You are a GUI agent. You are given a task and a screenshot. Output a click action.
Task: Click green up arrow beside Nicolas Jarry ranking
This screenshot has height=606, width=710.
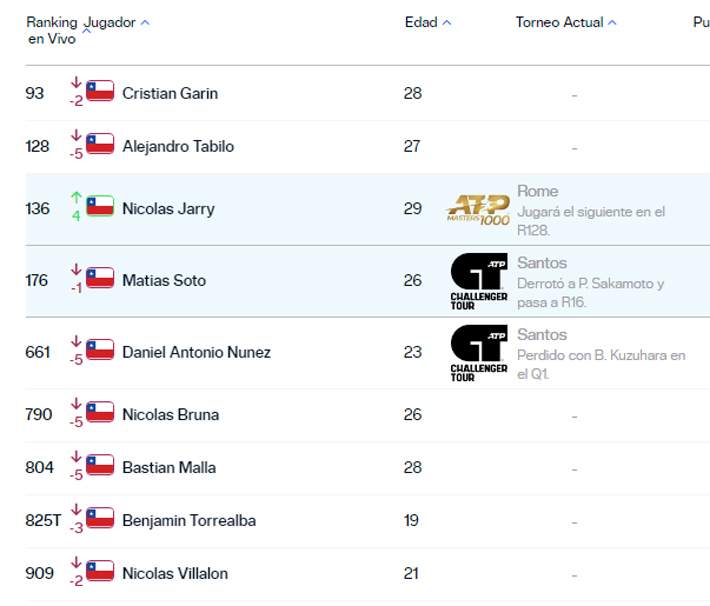coord(76,198)
